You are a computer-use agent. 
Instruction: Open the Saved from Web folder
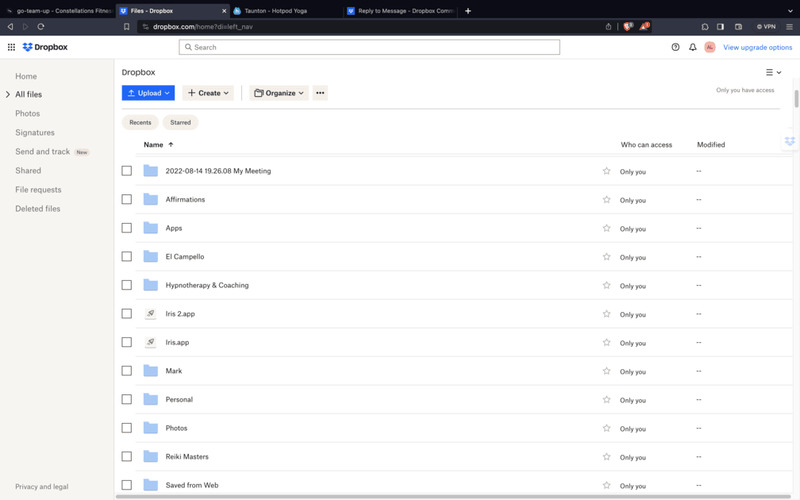192,485
